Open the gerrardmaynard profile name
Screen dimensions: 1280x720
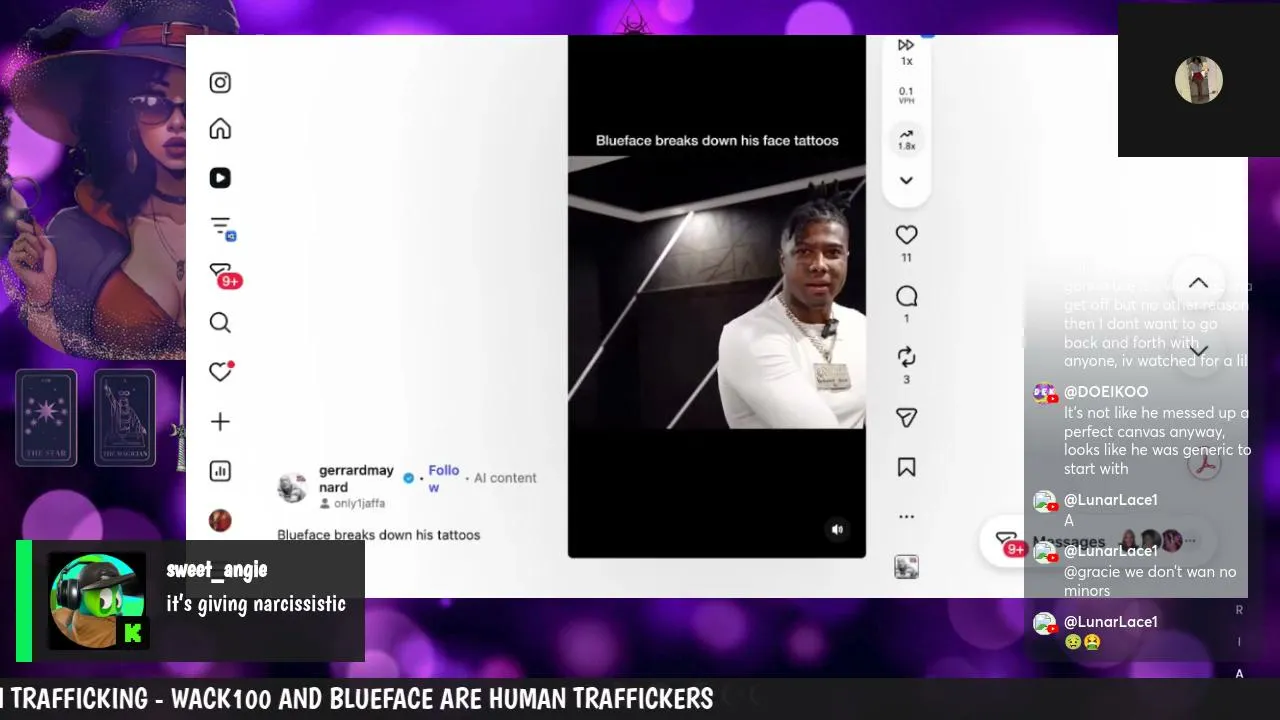pos(356,478)
